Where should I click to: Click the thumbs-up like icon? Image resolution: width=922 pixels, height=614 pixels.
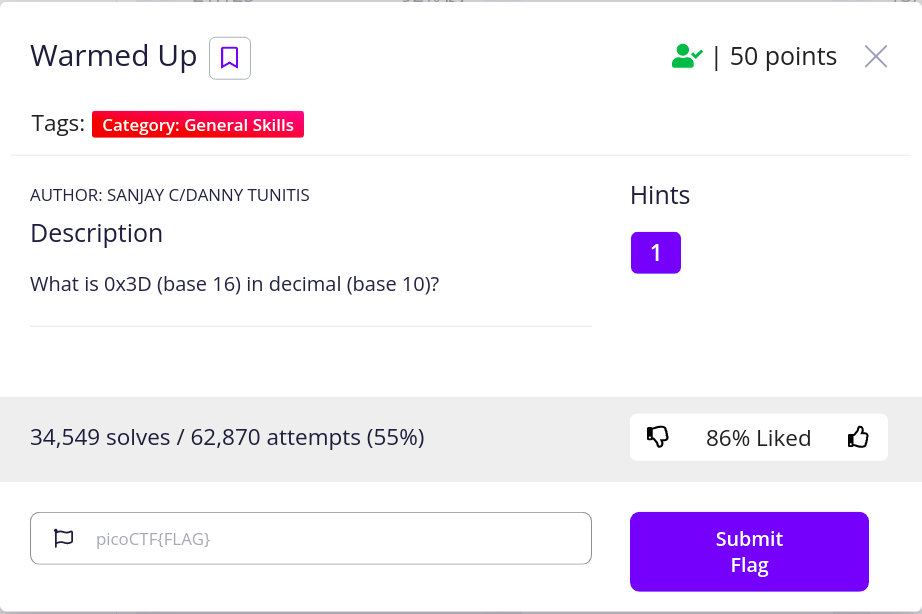(858, 437)
